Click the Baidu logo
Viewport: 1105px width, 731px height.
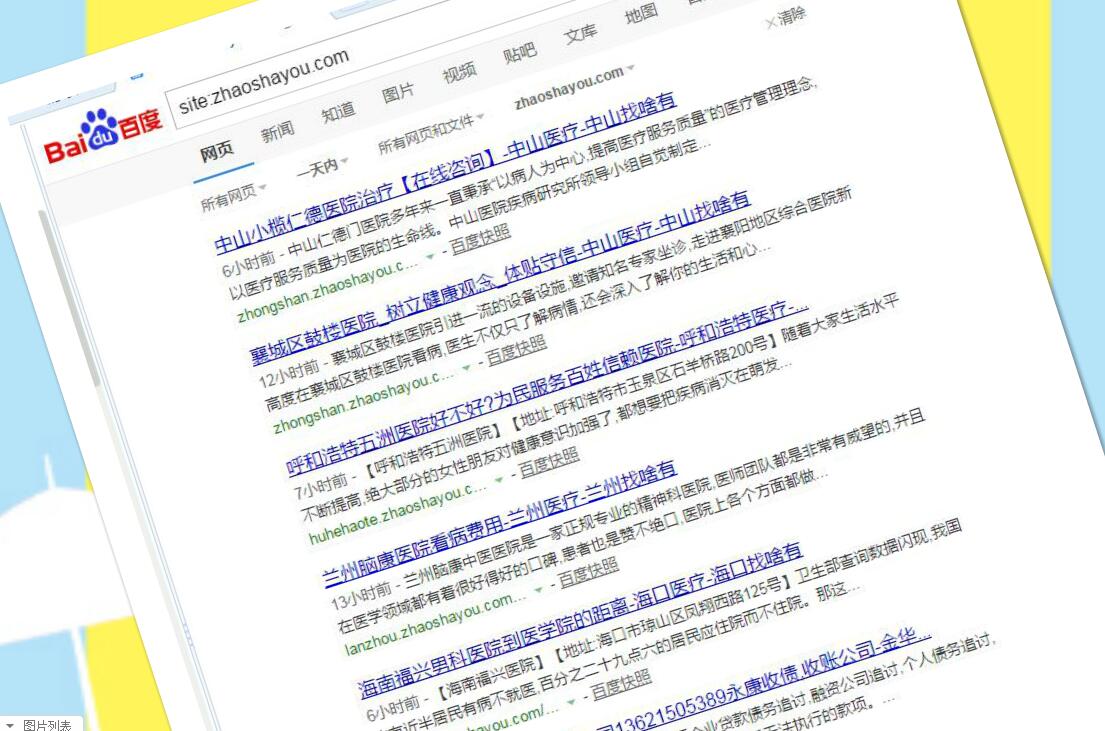pos(104,135)
